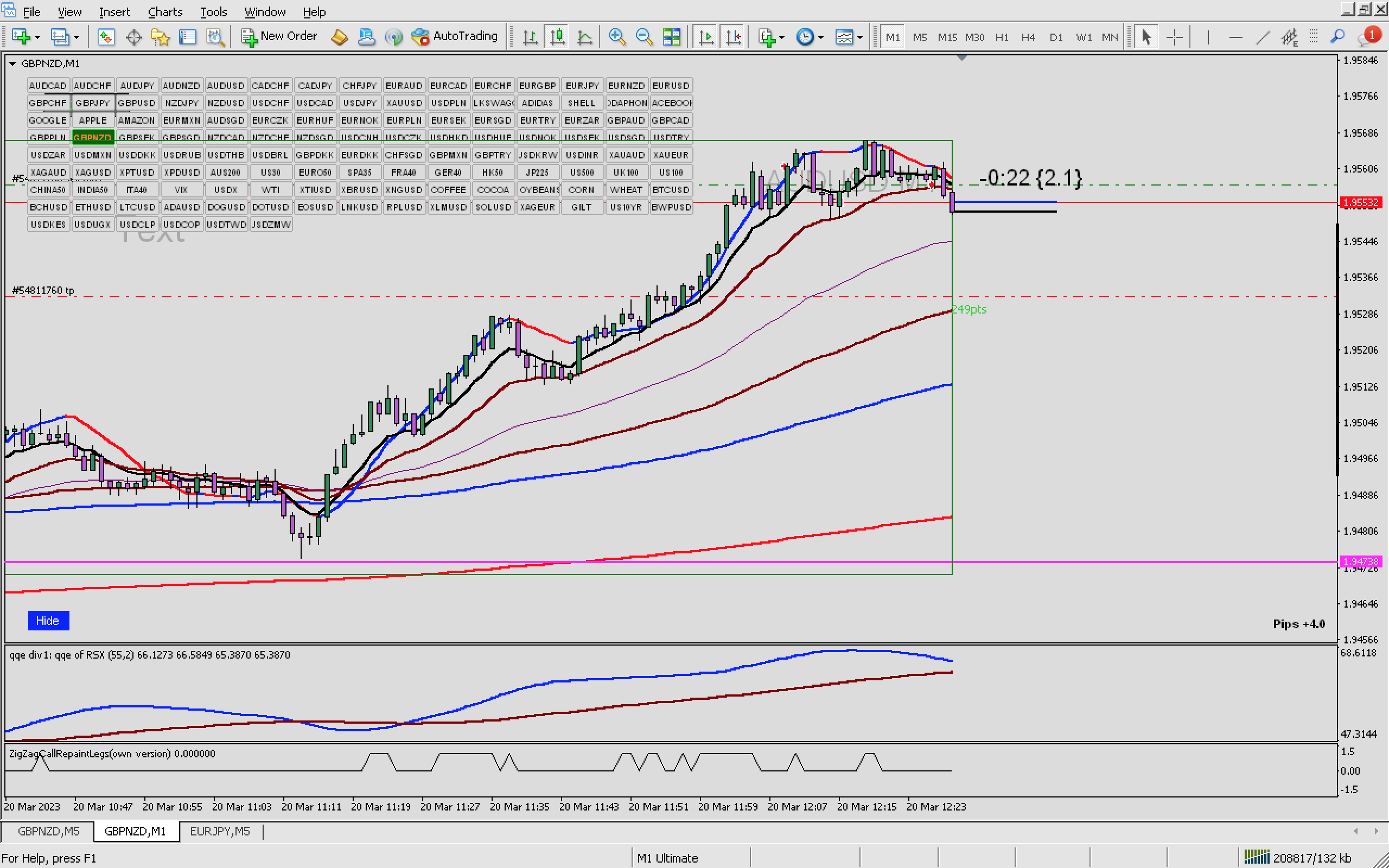Viewport: 1389px width, 868px height.
Task: Open the Market Watch window icon
Action: click(x=106, y=37)
